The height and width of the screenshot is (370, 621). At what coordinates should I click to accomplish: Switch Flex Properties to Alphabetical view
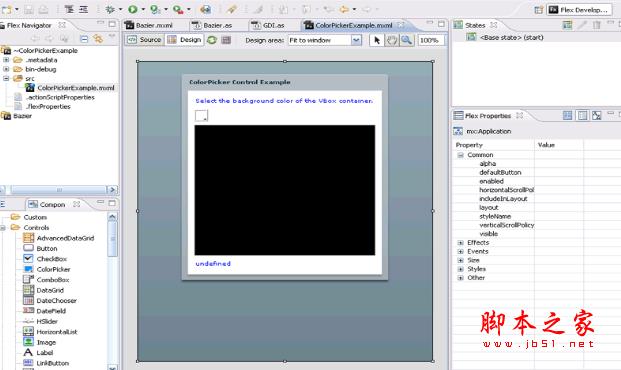(x=596, y=115)
